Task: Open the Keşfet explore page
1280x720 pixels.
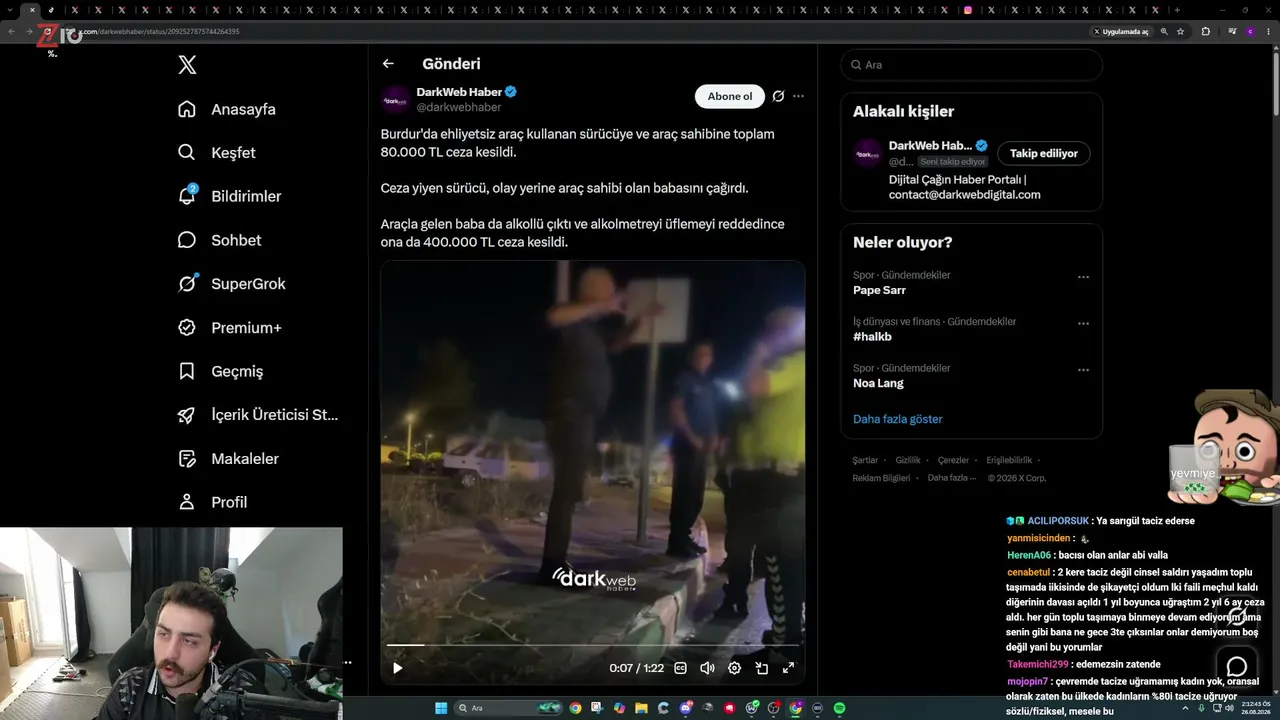Action: (x=216, y=153)
